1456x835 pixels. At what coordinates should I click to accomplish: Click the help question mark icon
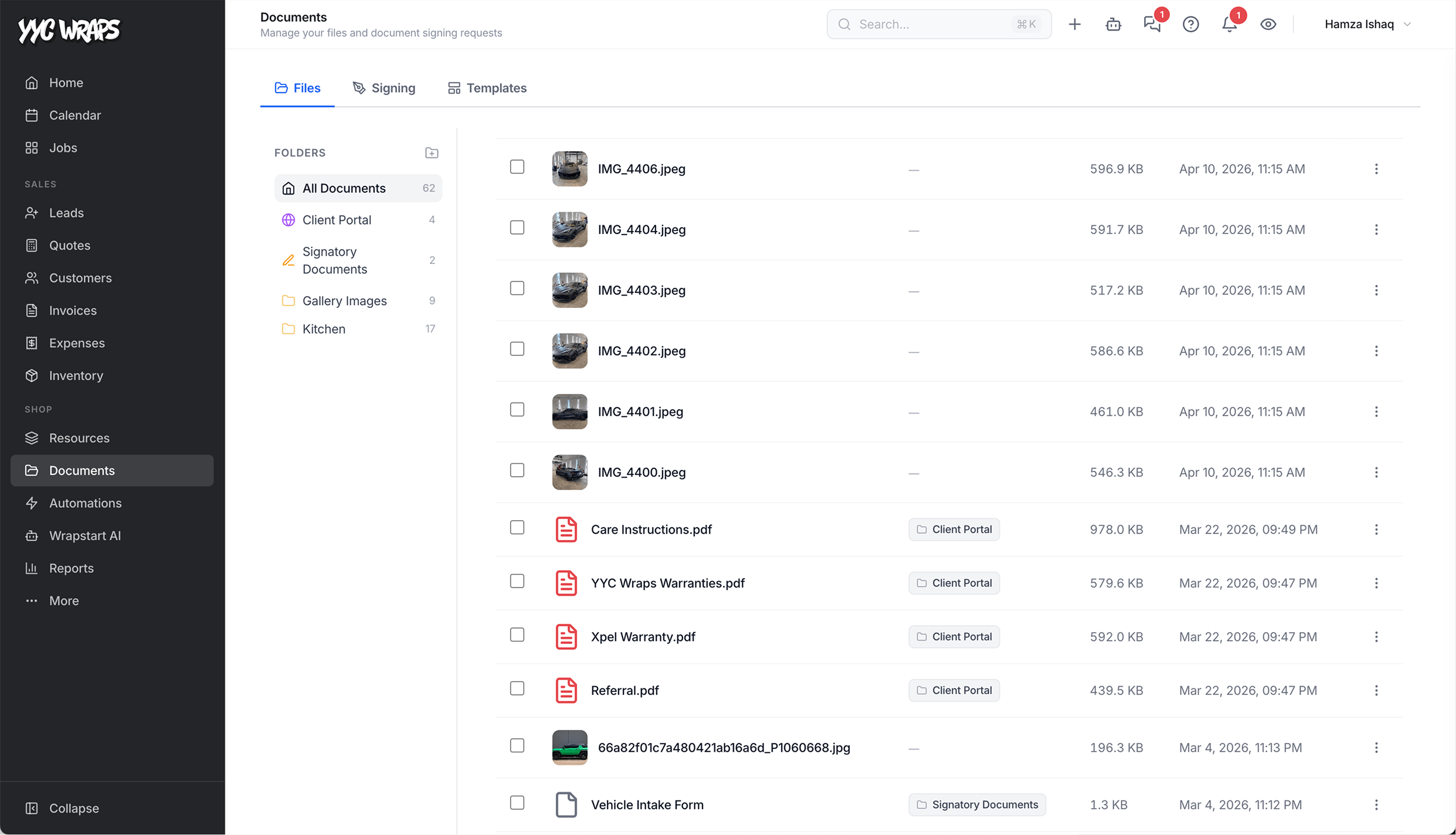point(1190,24)
